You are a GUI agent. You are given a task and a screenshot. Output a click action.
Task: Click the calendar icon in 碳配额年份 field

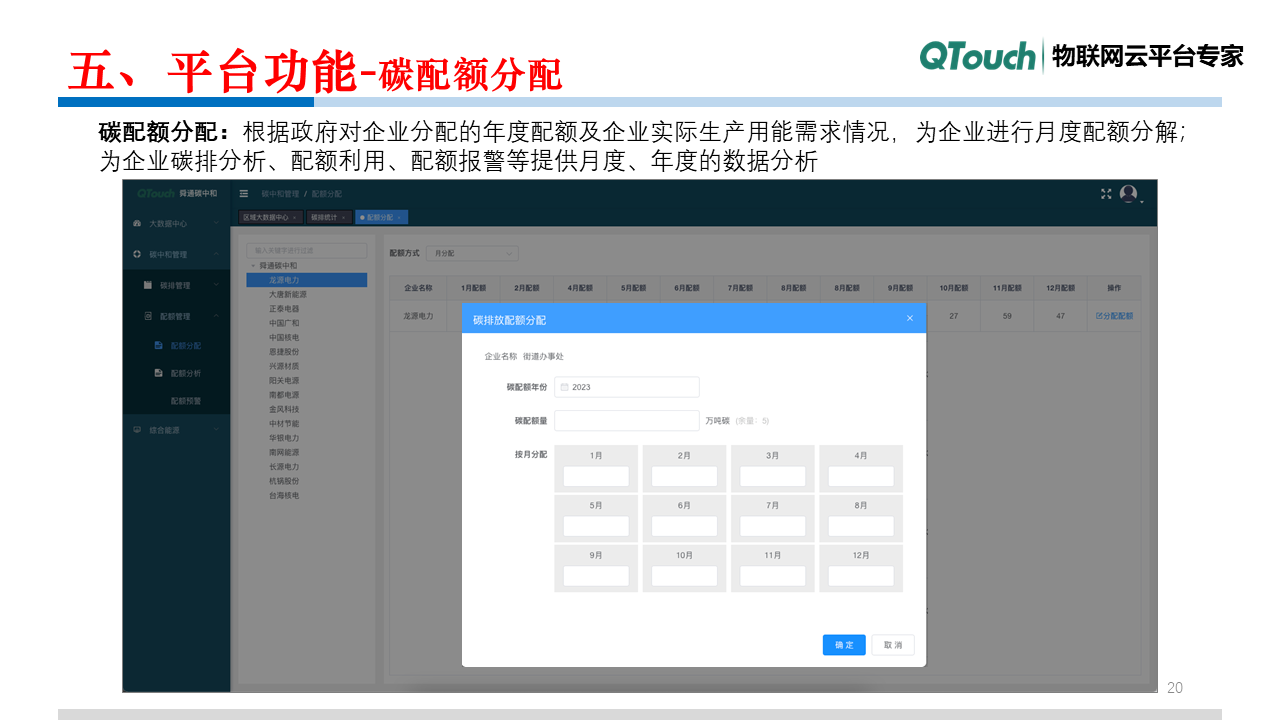click(564, 387)
